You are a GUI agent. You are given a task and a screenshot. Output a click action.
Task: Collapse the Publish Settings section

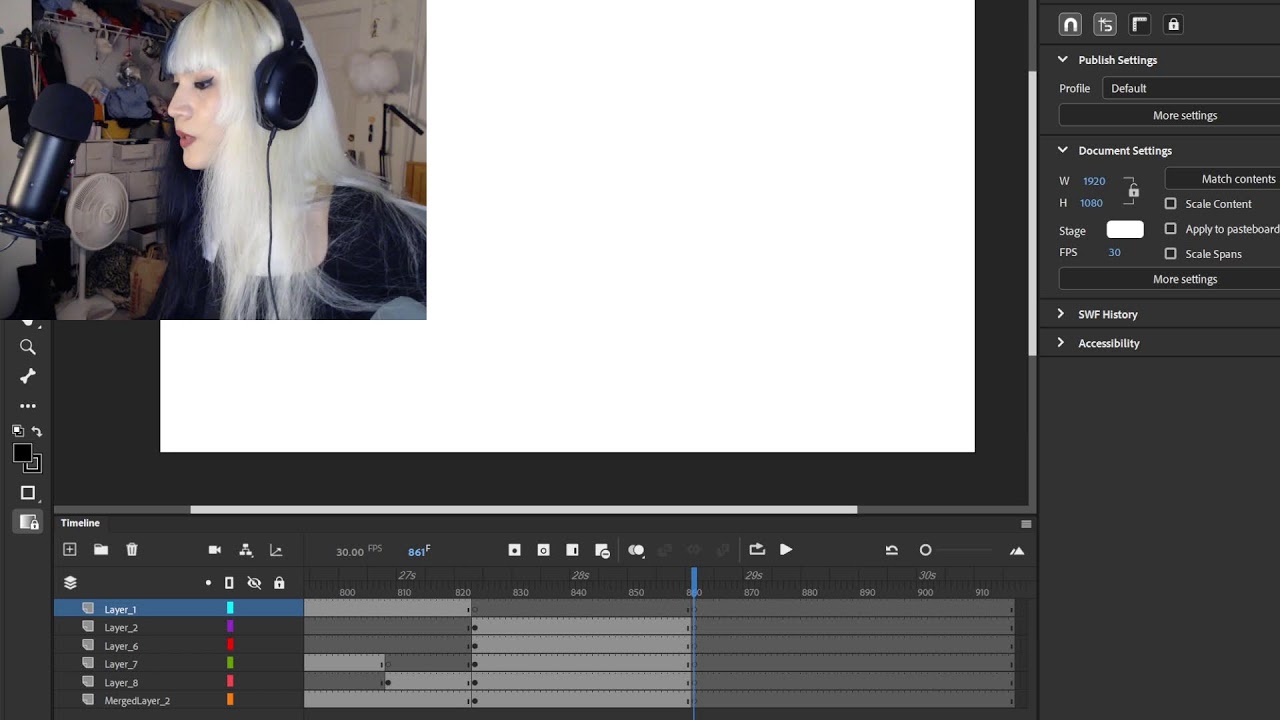(1062, 60)
